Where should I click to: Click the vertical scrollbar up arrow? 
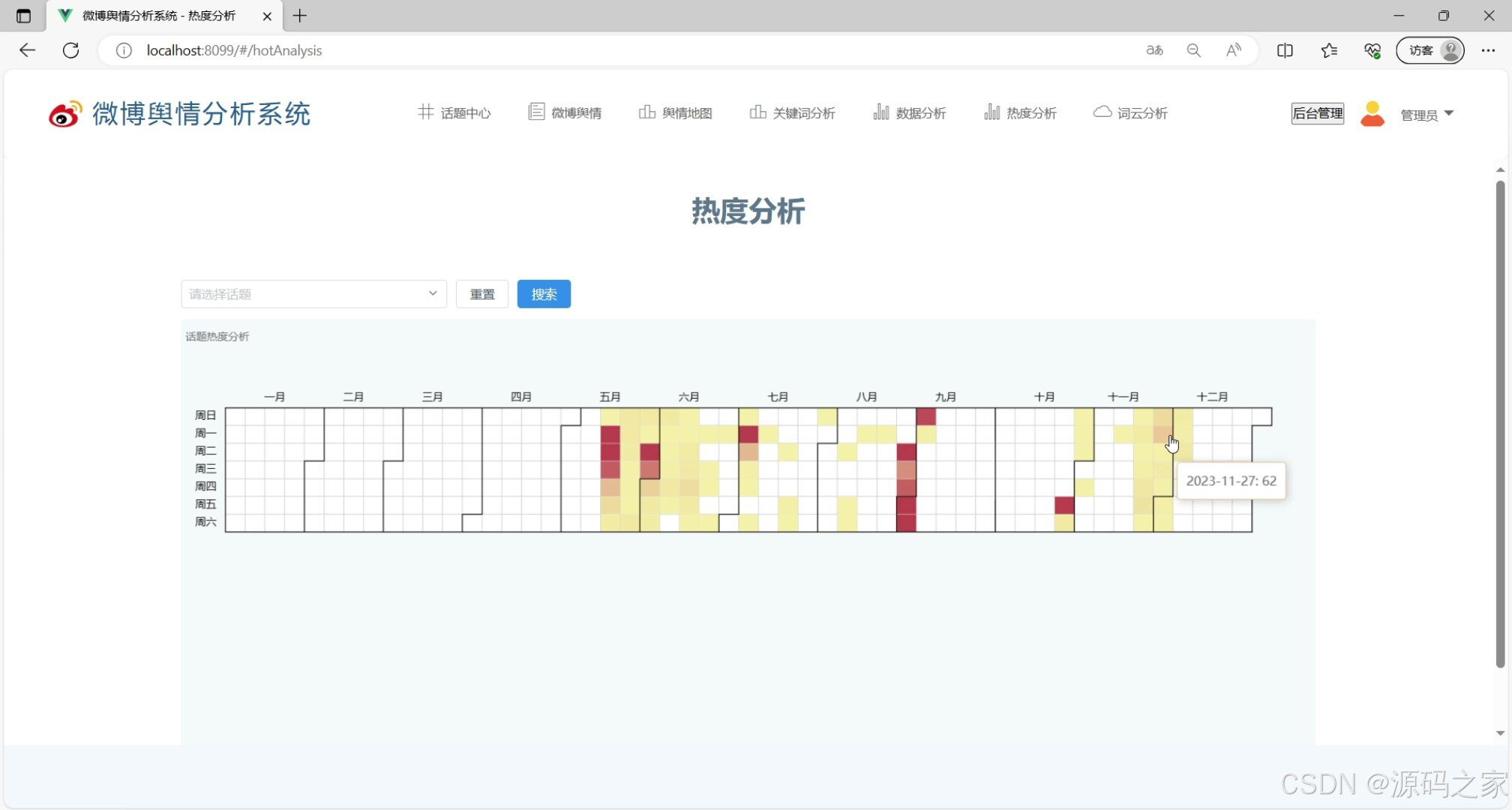tap(1501, 169)
